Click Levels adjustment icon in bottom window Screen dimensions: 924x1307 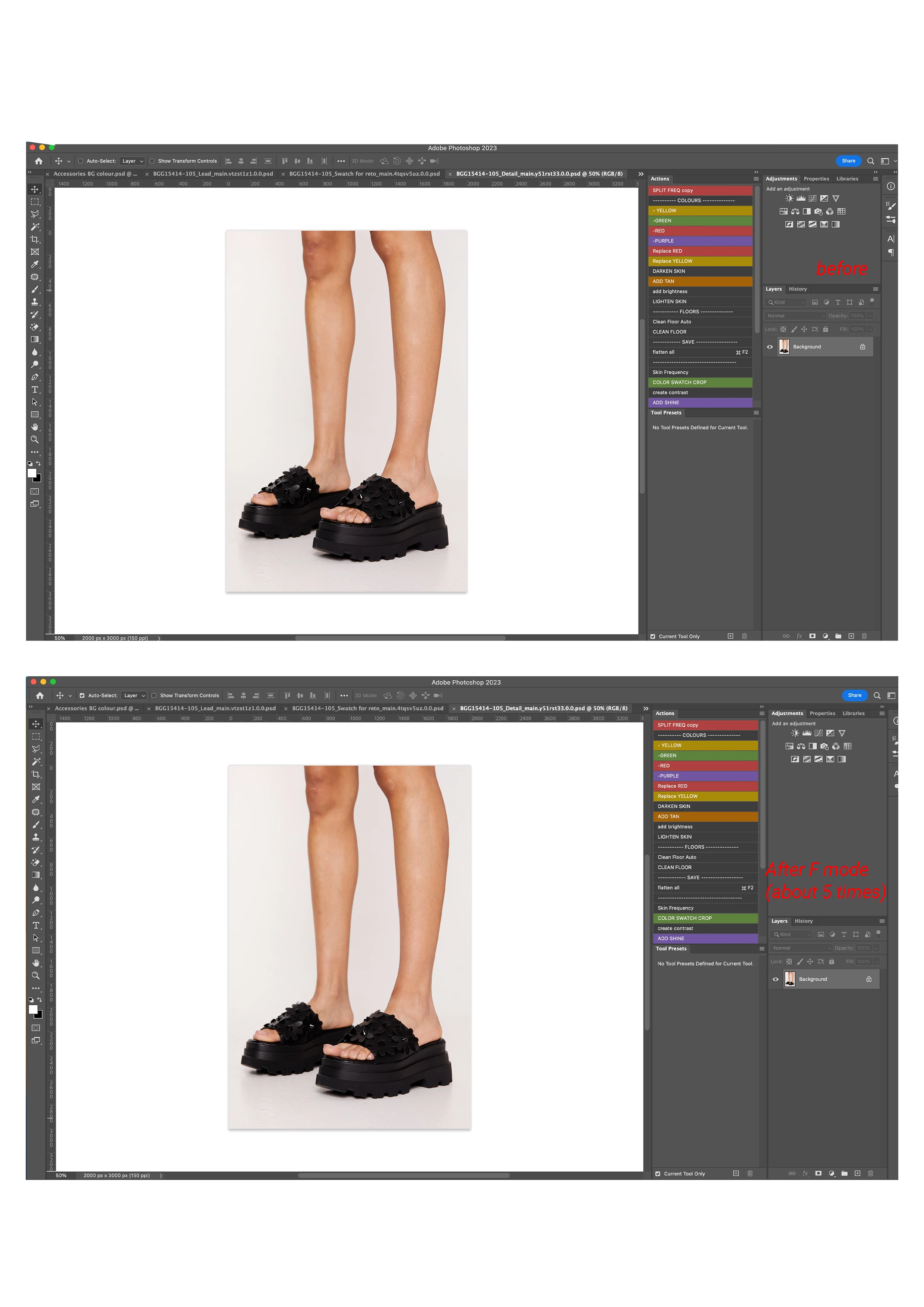click(807, 733)
